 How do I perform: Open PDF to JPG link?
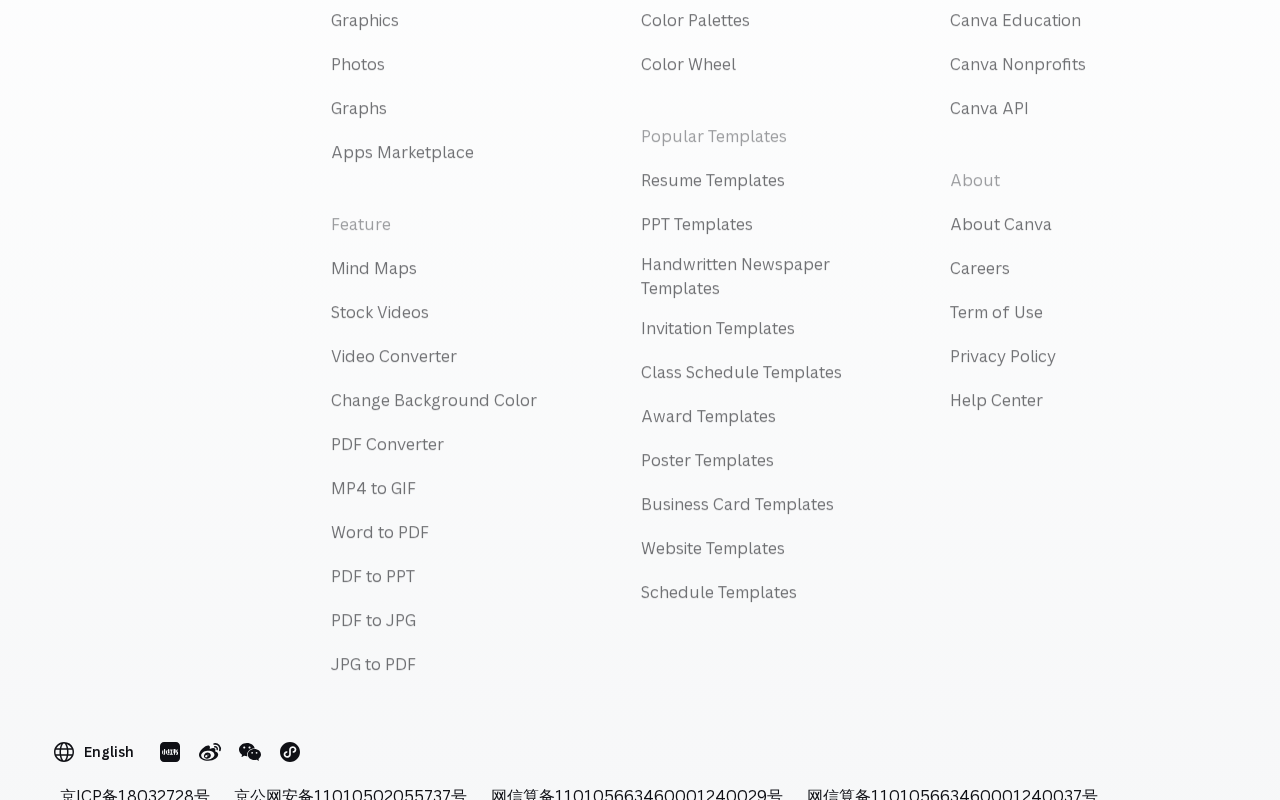pyautogui.click(x=373, y=620)
